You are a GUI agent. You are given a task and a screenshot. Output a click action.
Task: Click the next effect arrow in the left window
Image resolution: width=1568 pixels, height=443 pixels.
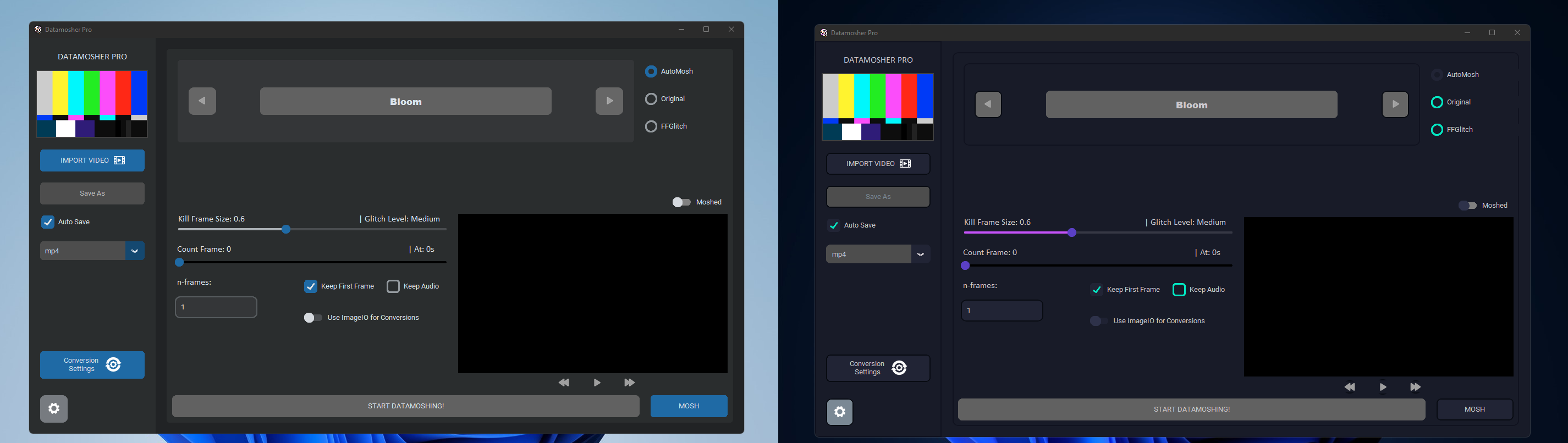(x=609, y=101)
